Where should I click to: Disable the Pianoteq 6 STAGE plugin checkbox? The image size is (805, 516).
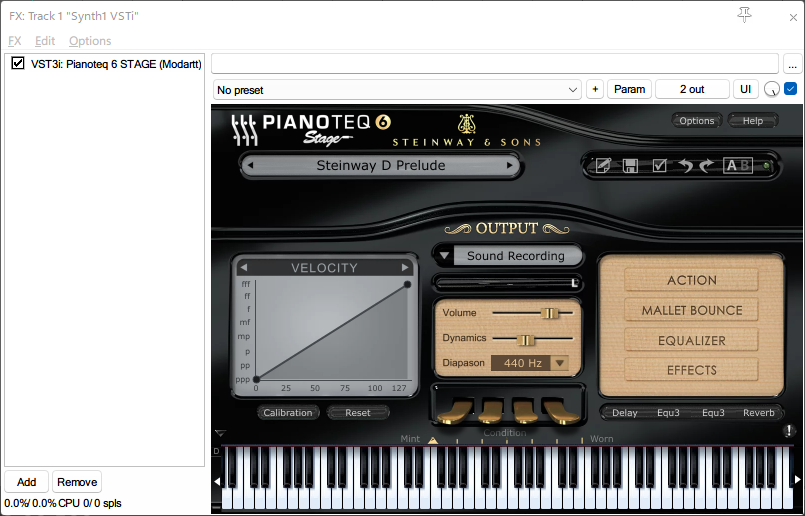tap(18, 63)
